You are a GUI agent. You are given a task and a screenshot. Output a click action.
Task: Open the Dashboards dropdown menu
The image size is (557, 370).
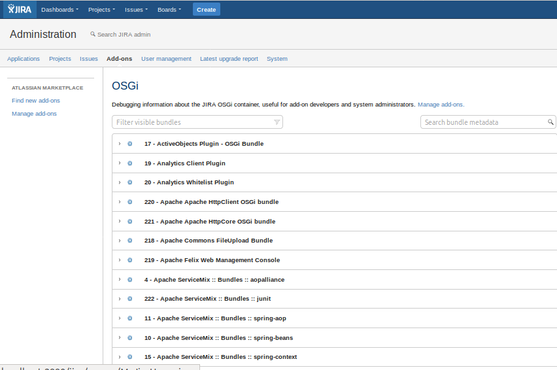tap(60, 10)
